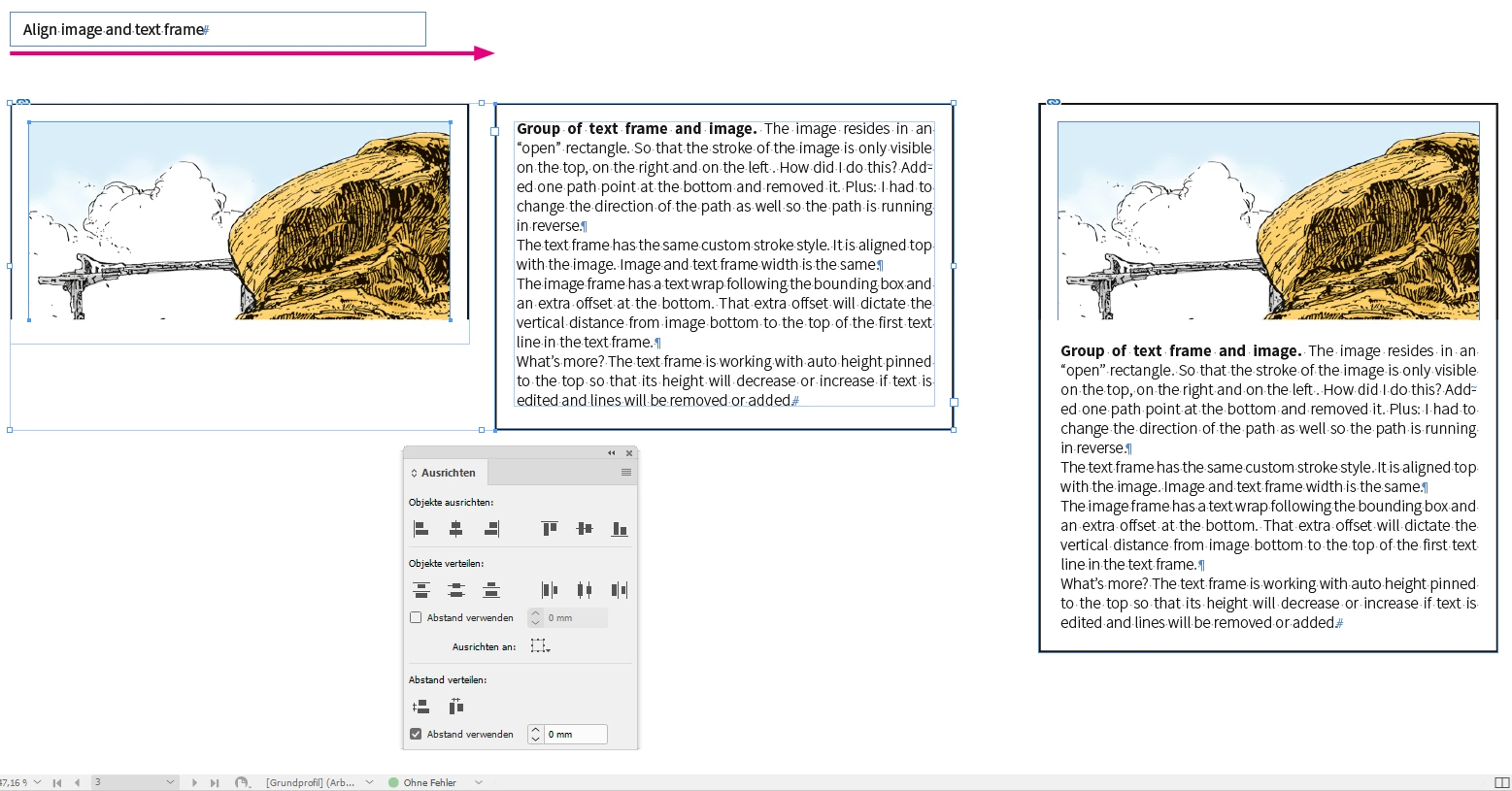
Task: Go to the previous page
Action: click(x=77, y=782)
